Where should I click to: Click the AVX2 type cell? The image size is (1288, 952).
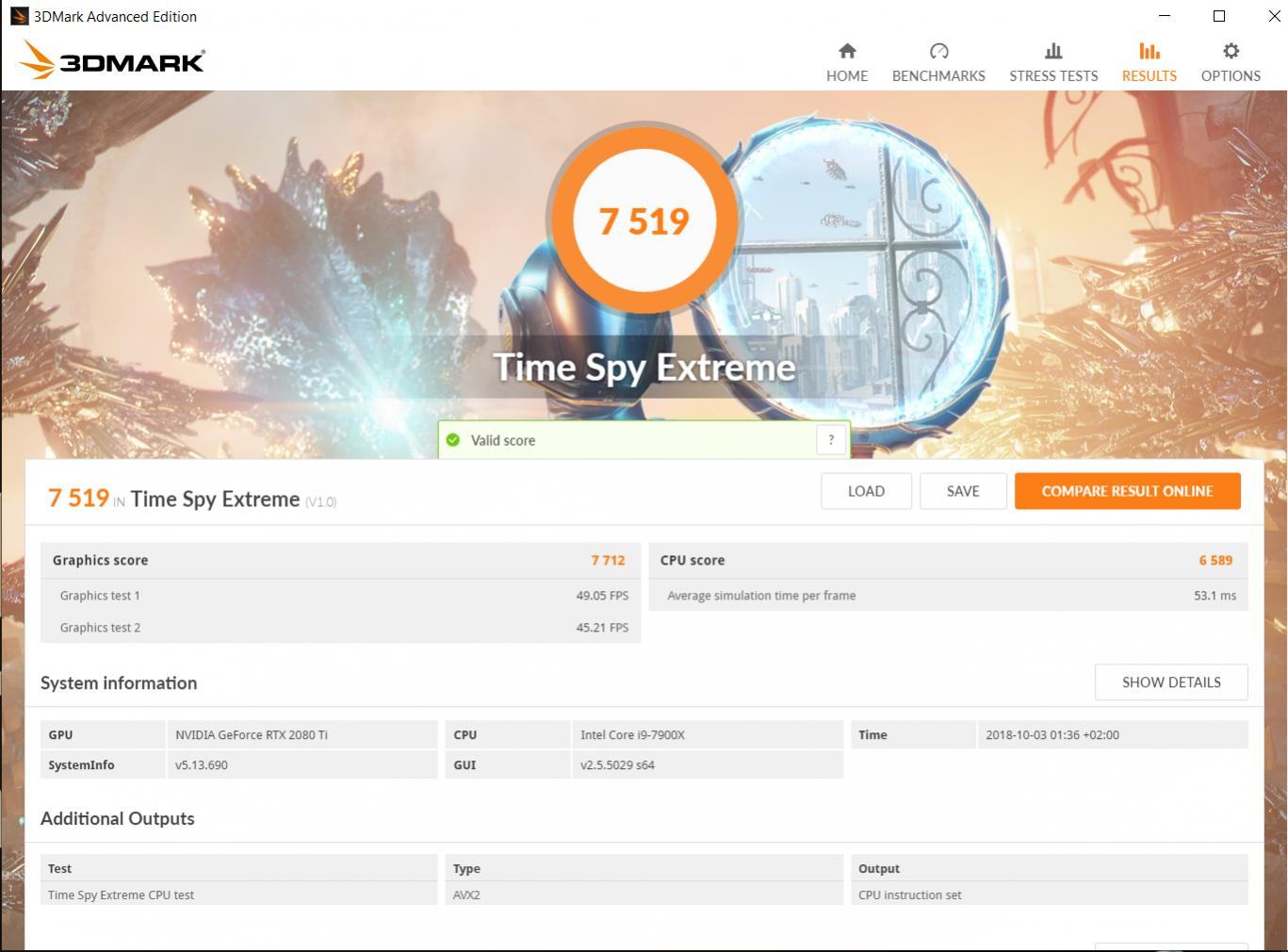(x=644, y=895)
